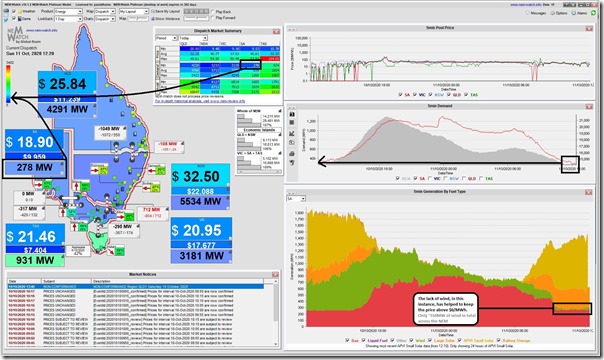604x360 pixels.
Task: Enable the VIC checkbox under demand chart
Action: click(431, 179)
